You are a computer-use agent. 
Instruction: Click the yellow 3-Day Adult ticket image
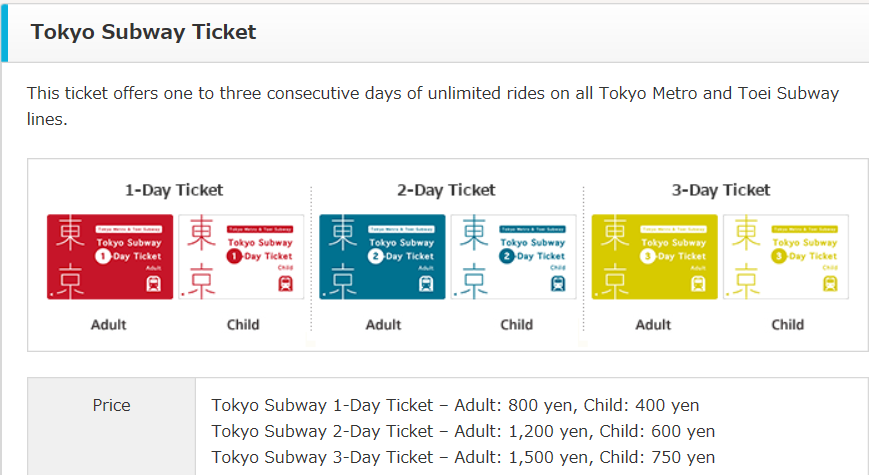[x=655, y=257]
